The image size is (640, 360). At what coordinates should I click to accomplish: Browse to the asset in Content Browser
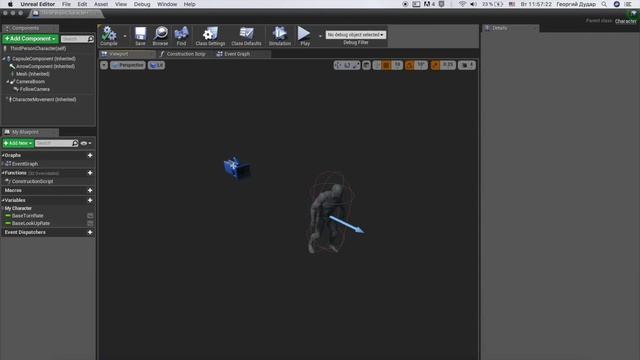(x=160, y=36)
